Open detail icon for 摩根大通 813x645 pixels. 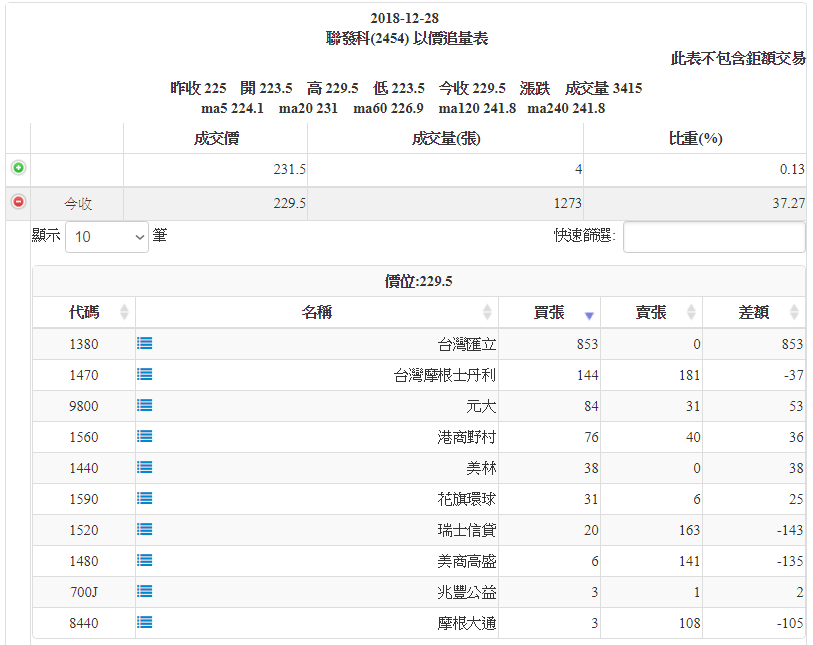click(x=145, y=622)
